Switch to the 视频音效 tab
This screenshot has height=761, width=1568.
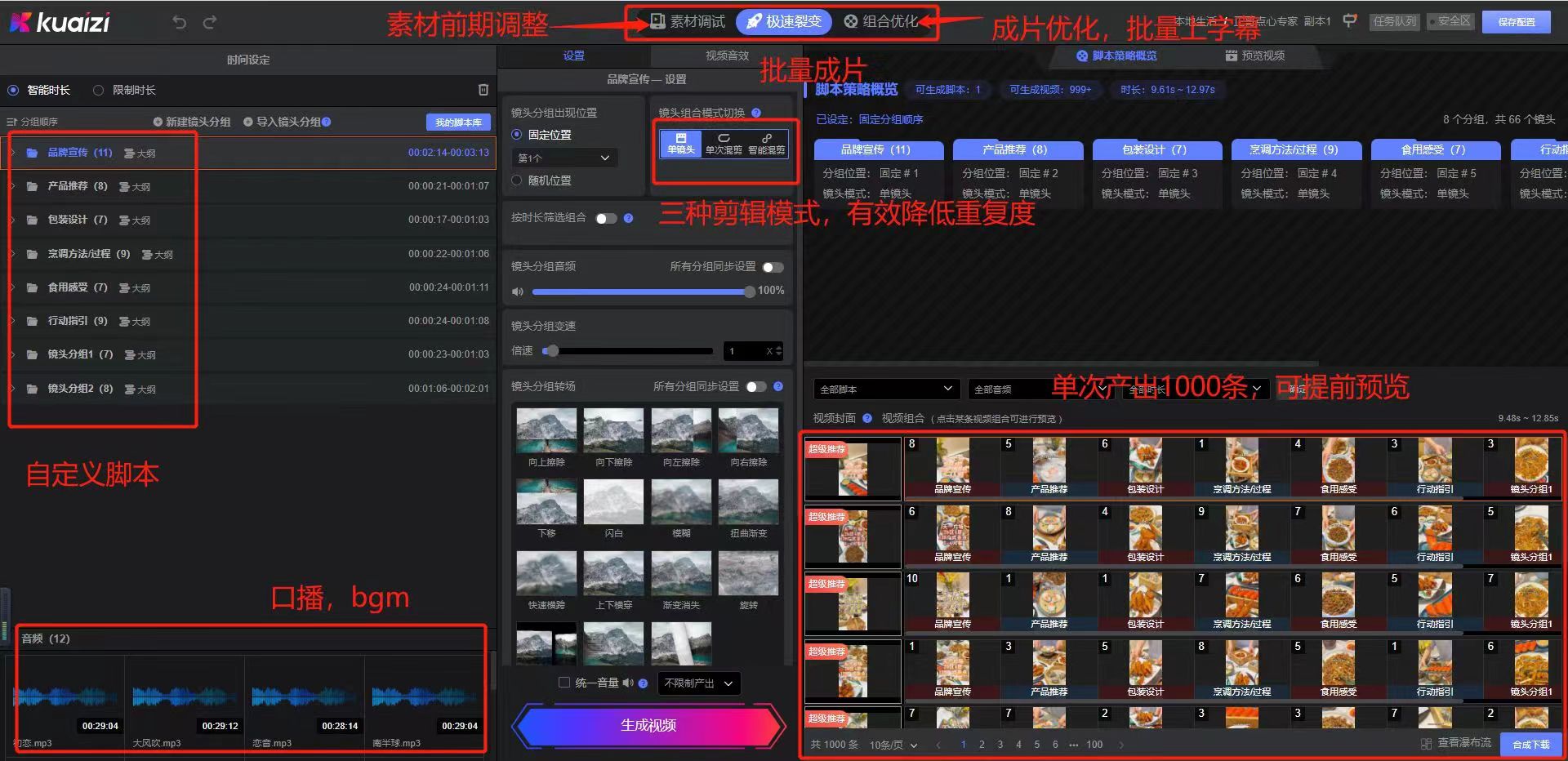point(727,56)
